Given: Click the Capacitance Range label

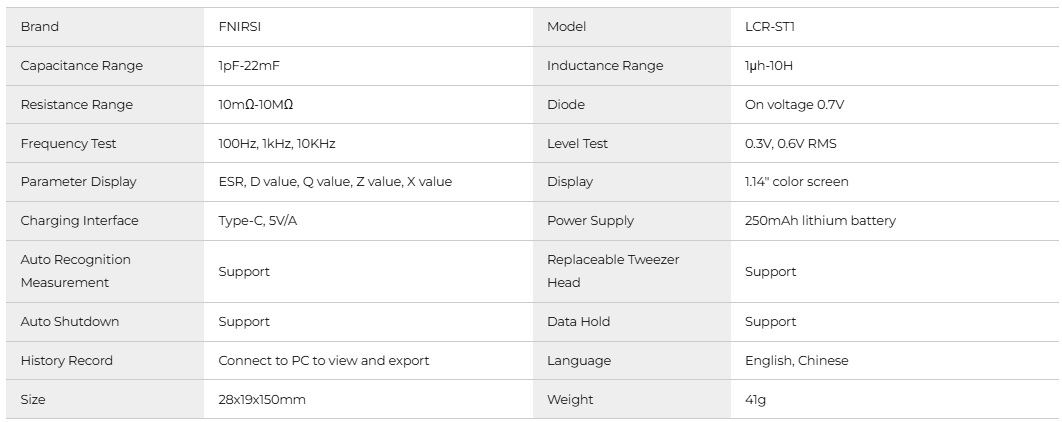Looking at the screenshot, I should tap(82, 66).
